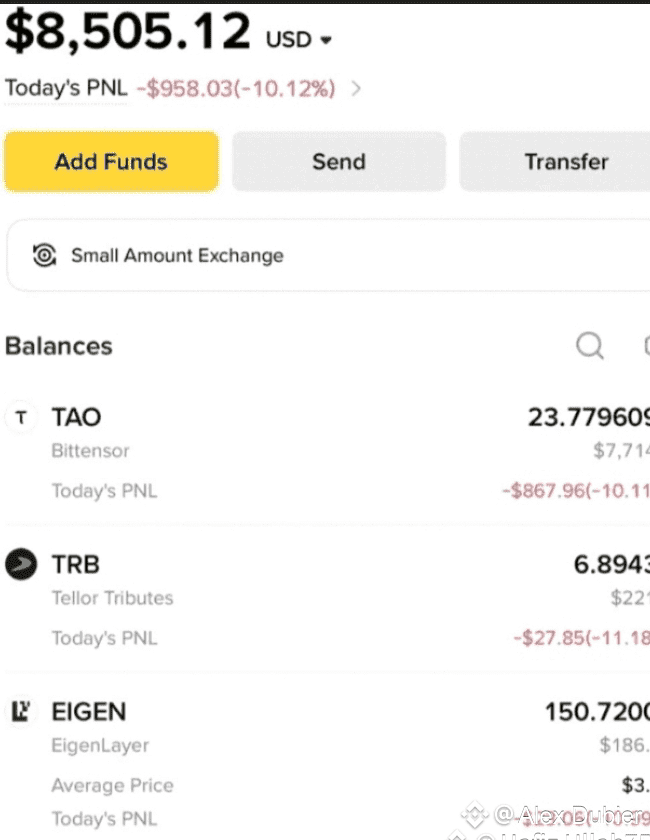
Task: Click the $8,505.12 total balance amount
Action: click(128, 31)
